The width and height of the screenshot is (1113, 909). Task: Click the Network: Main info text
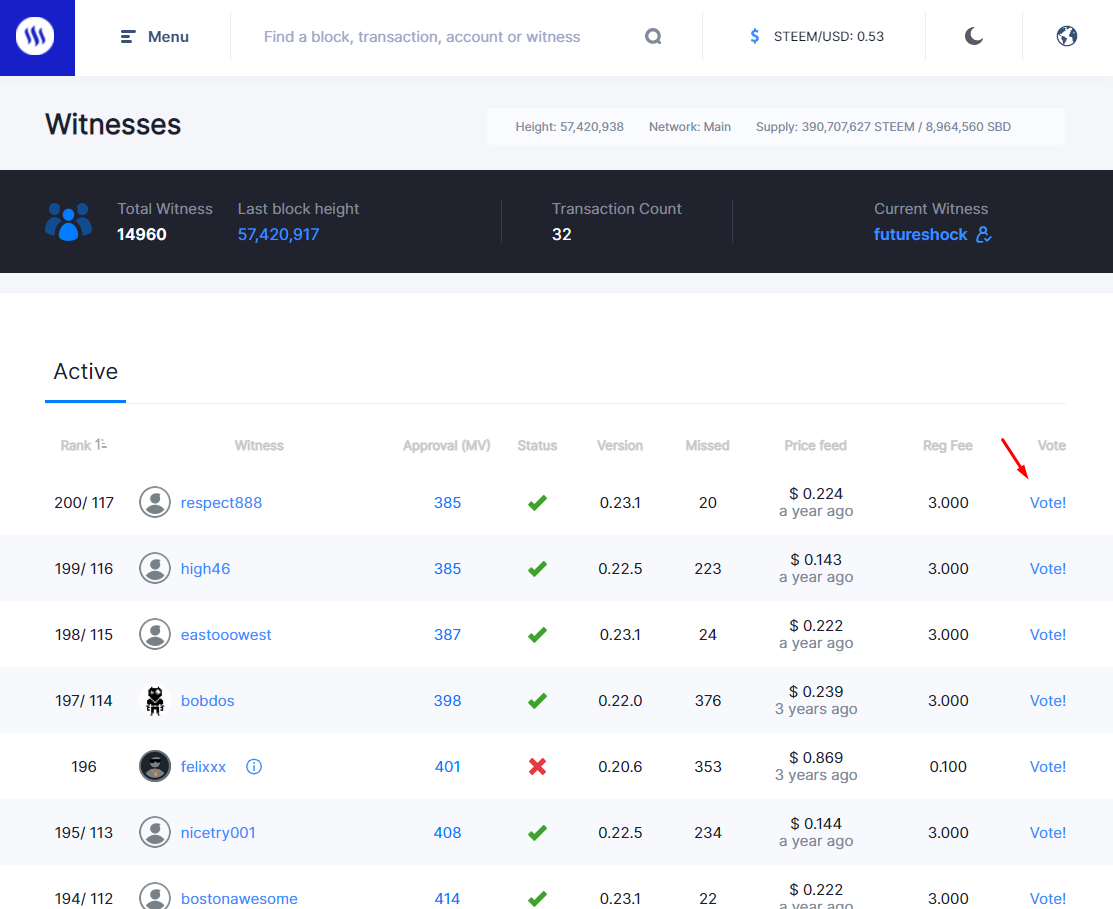690,127
